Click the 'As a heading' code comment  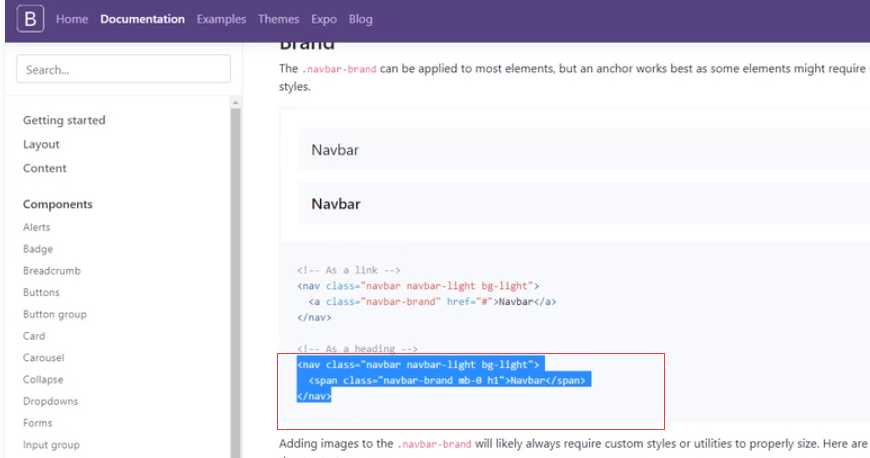[x=357, y=349]
